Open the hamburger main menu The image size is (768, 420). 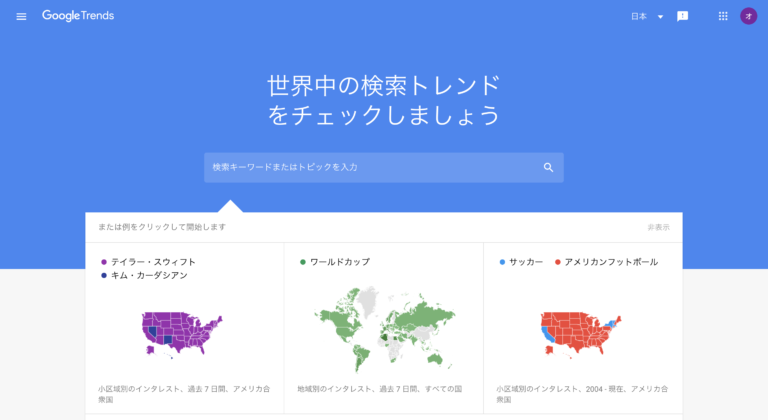[21, 17]
